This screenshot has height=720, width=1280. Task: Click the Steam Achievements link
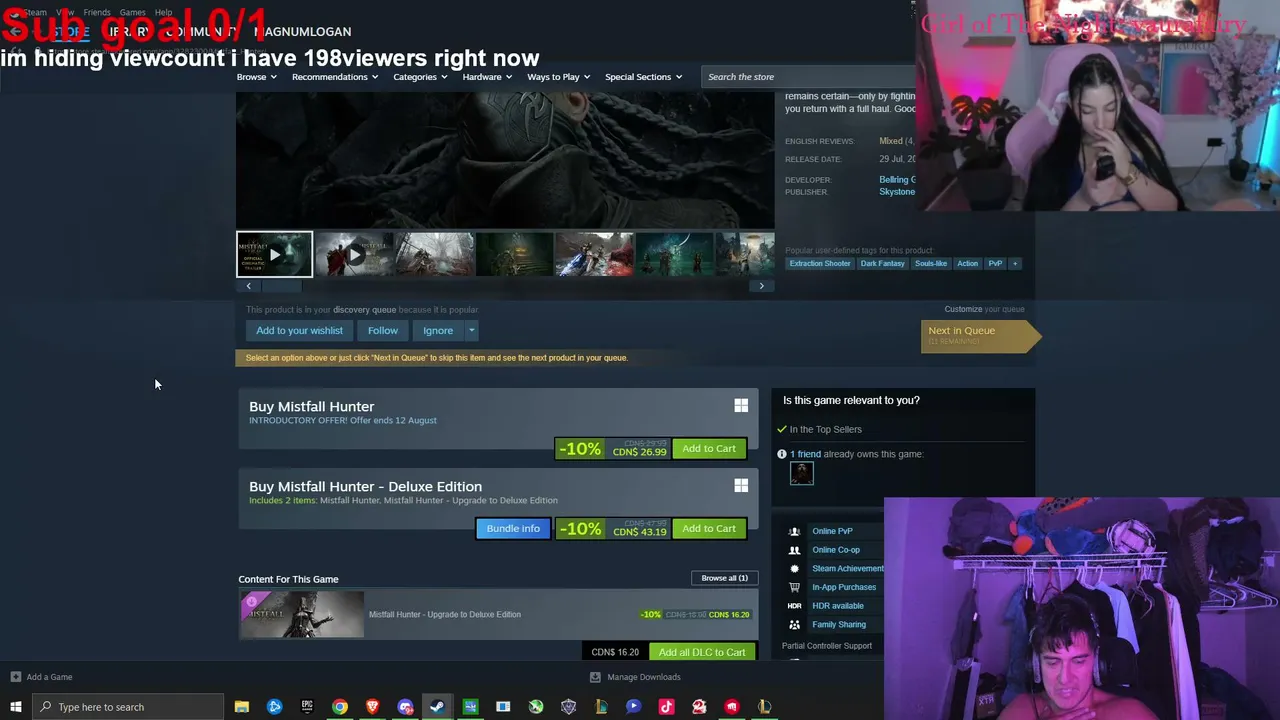point(848,569)
